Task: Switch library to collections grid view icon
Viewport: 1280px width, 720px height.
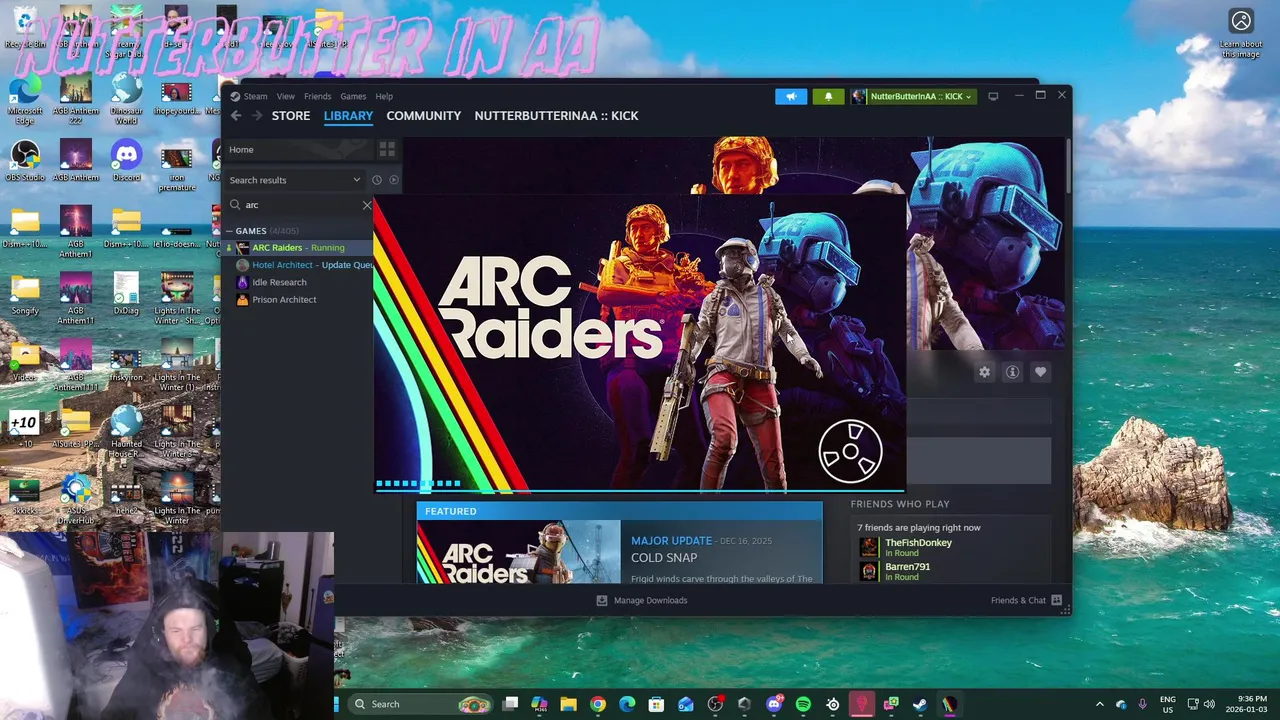Action: 387,150
